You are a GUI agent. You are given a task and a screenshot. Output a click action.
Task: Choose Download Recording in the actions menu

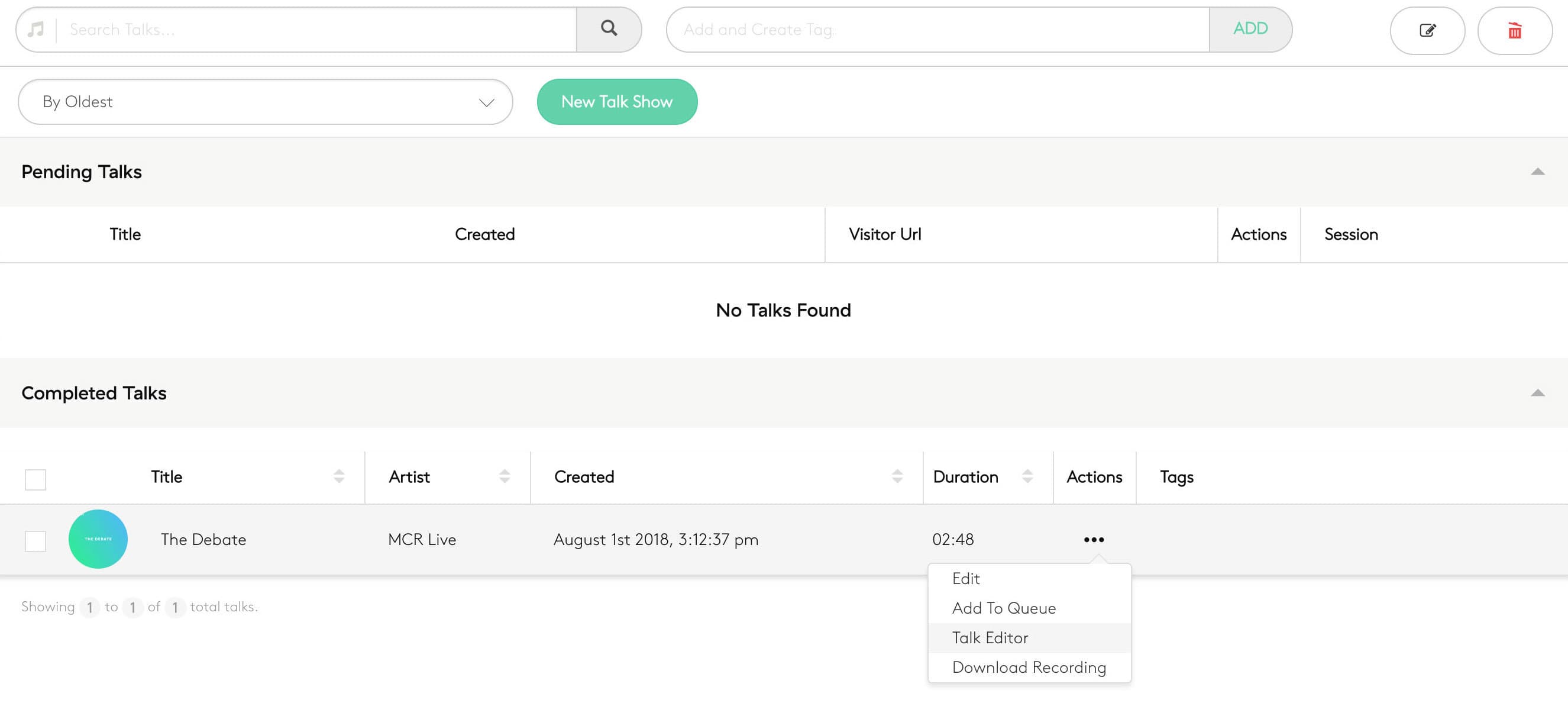1028,667
